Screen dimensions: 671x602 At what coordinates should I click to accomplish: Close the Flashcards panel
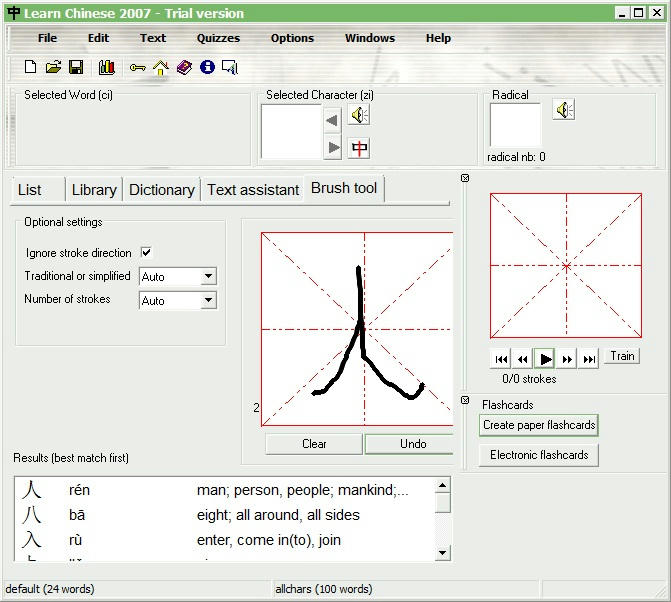coord(465,400)
